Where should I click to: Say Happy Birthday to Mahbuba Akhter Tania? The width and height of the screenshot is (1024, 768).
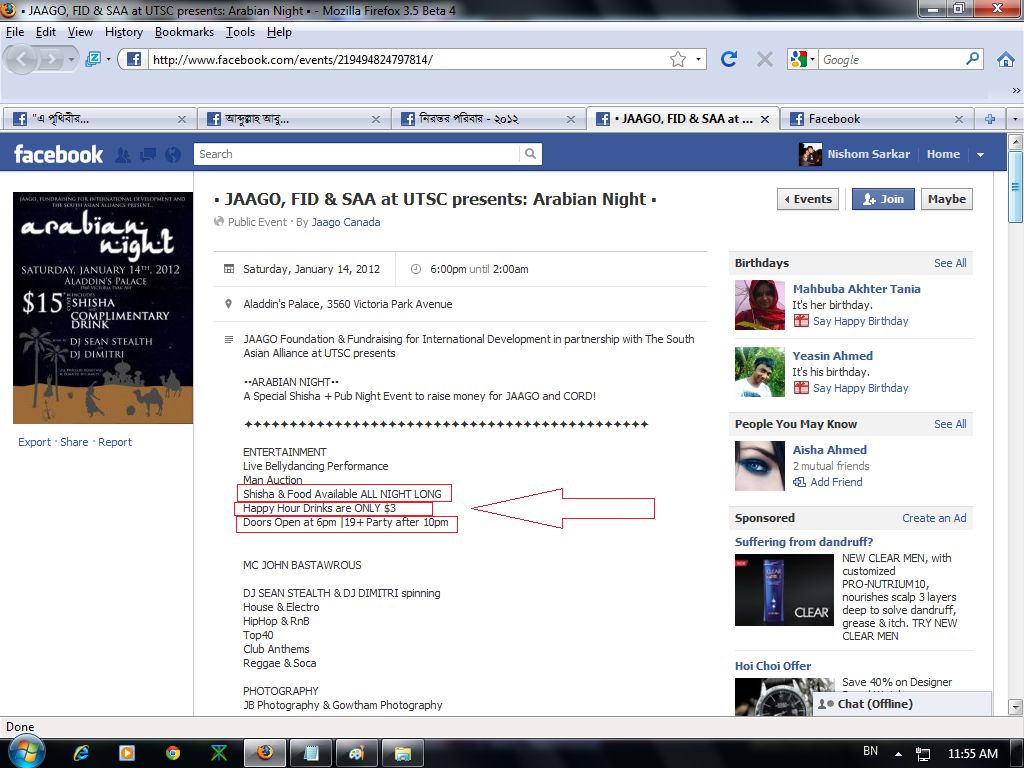(860, 321)
